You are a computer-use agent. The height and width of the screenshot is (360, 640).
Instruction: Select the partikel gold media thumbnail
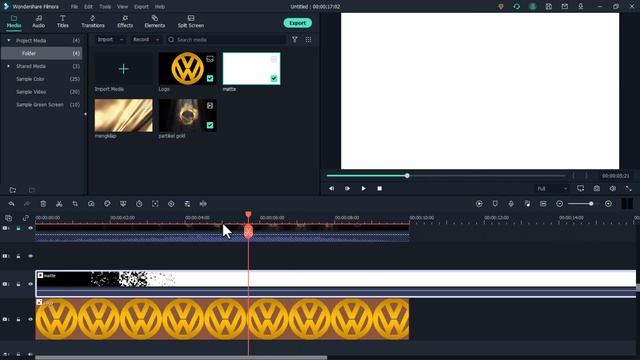tap(187, 115)
